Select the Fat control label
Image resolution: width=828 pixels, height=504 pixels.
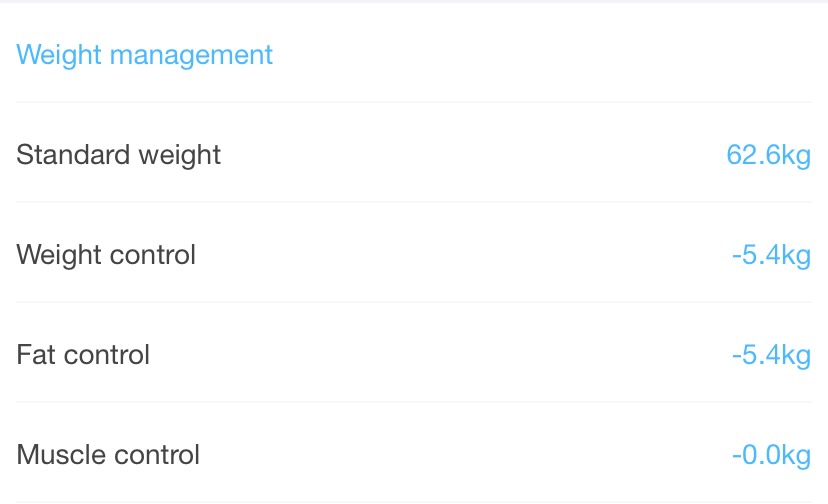[83, 354]
